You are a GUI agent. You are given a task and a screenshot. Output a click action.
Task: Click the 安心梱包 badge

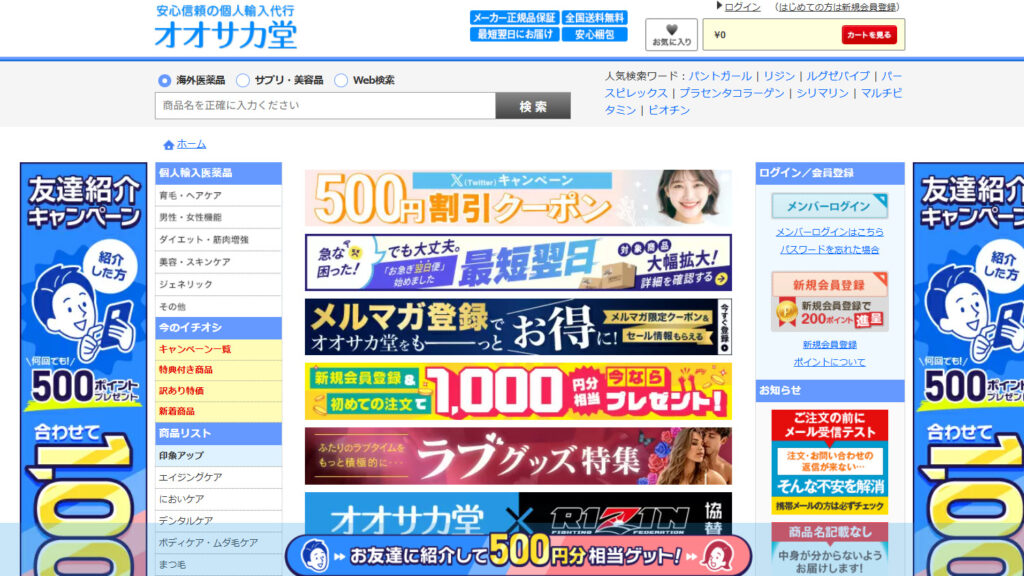[x=594, y=34]
